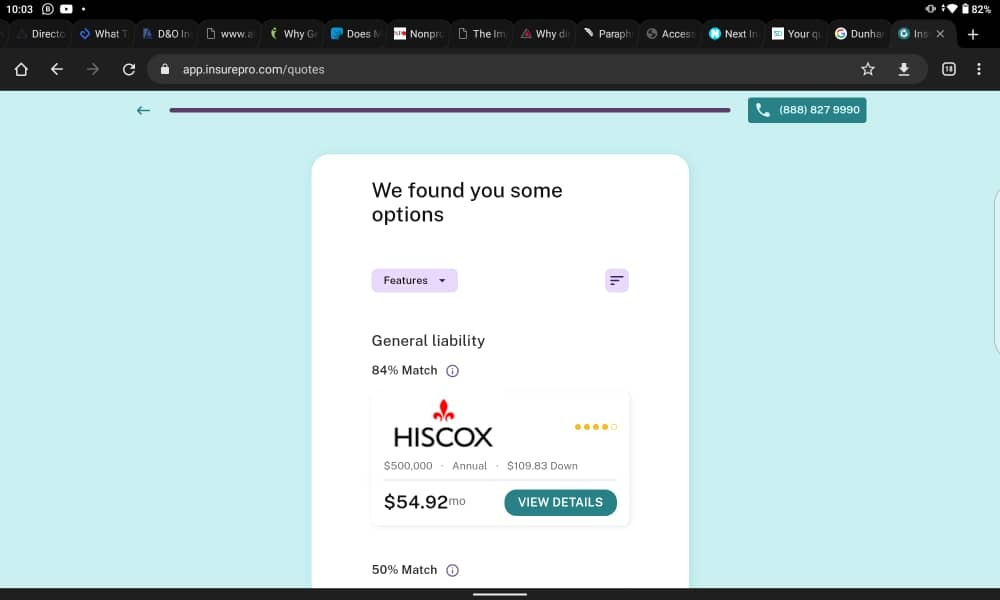Click the $500,000 coverage amount

408,466
